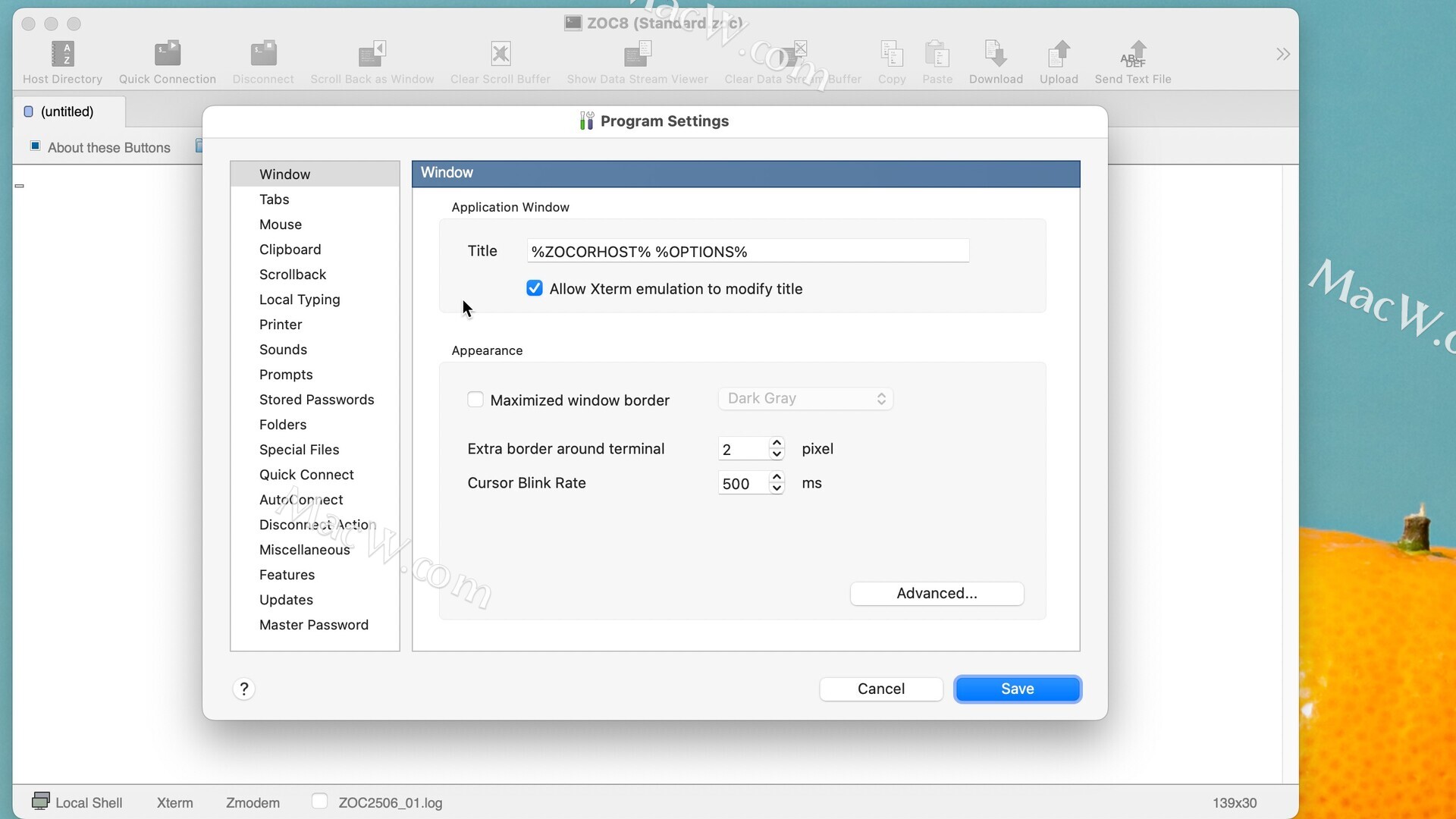1456x819 pixels.
Task: Decrease Extra border around terminal value
Action: 777,454
